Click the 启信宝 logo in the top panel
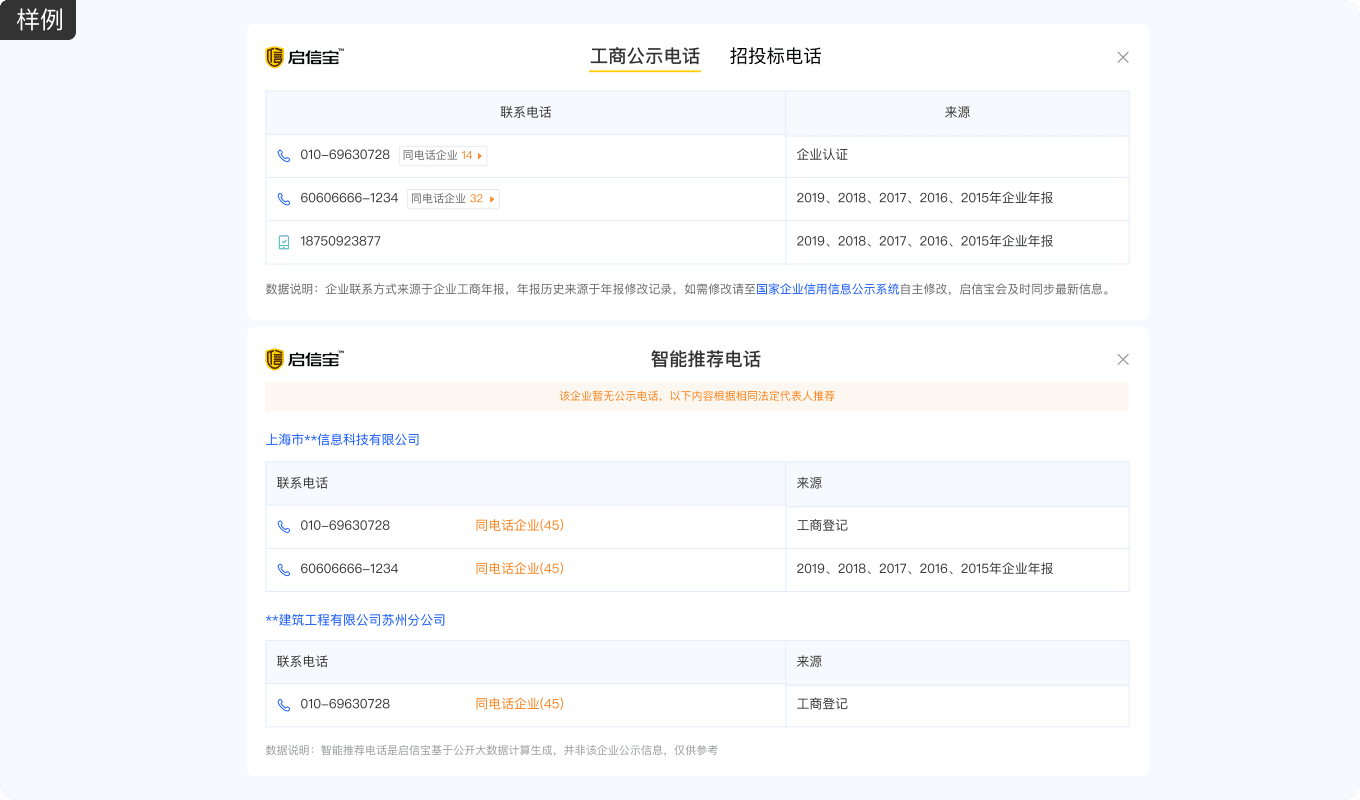Screen dimensions: 1360x800 tap(305, 57)
